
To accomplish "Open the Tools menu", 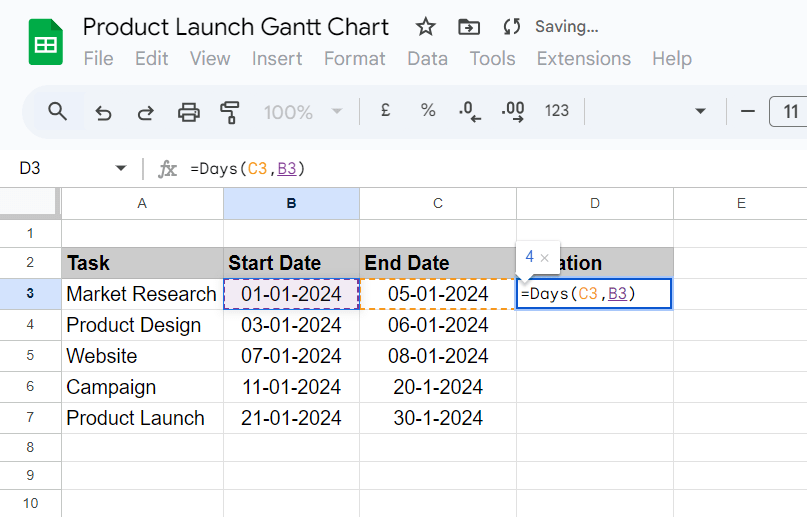I will 493,59.
